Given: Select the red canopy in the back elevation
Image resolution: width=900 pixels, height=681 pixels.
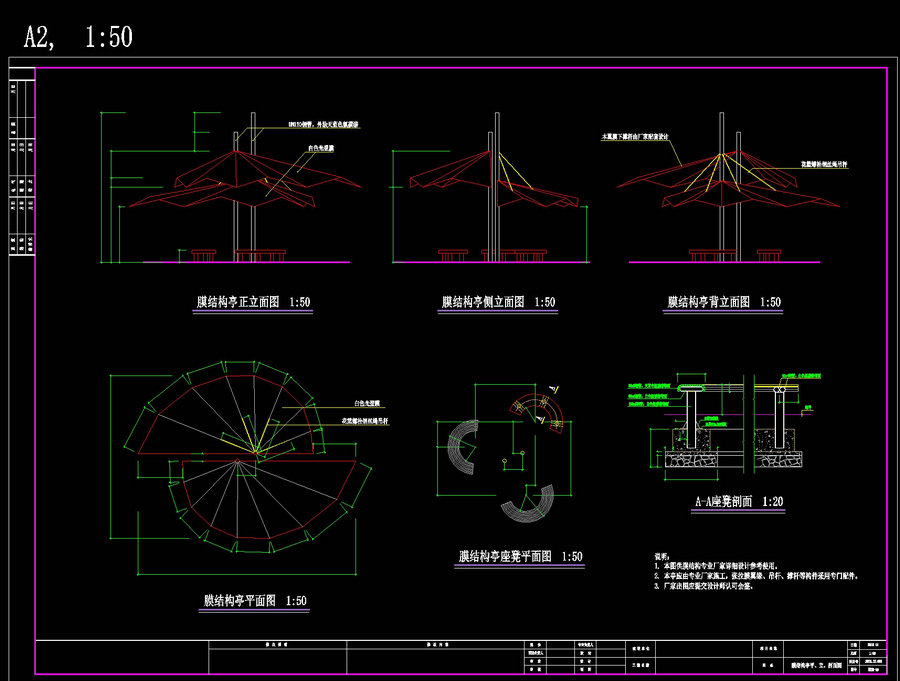Looking at the screenshot, I should [x=660, y=180].
